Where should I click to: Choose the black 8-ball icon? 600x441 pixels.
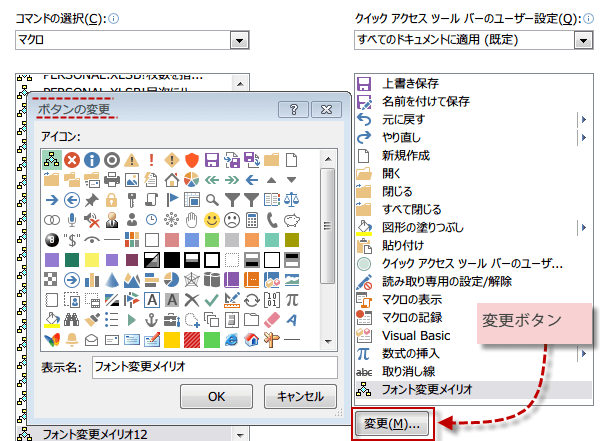pyautogui.click(x=52, y=240)
